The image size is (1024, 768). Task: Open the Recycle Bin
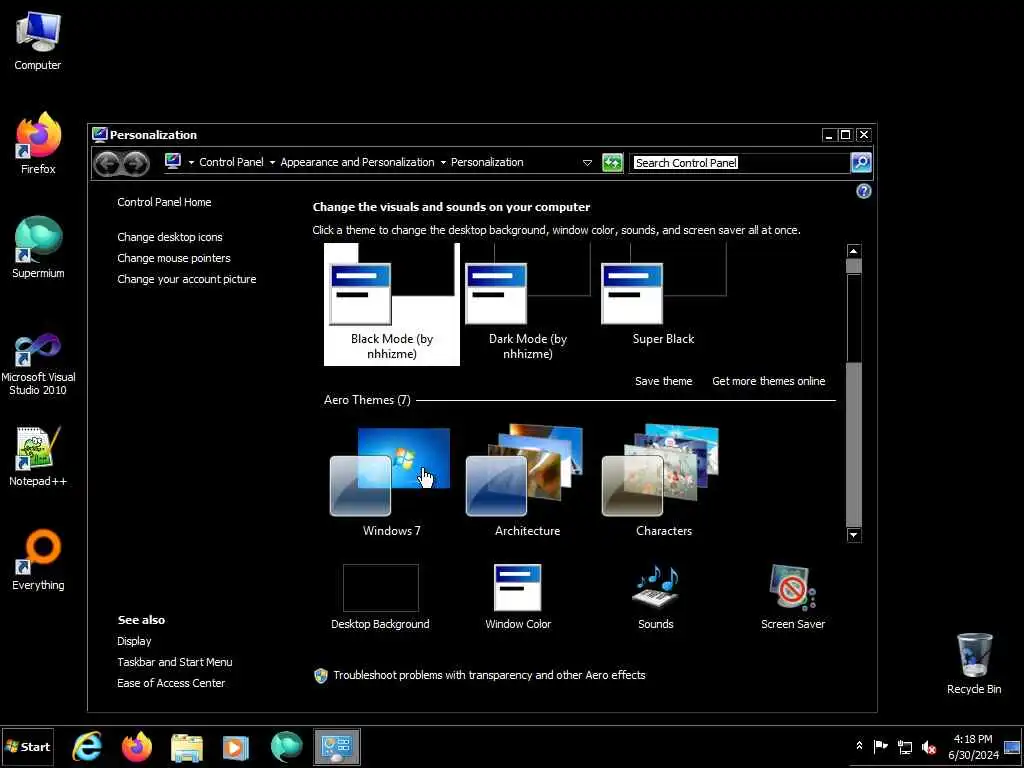click(x=974, y=664)
